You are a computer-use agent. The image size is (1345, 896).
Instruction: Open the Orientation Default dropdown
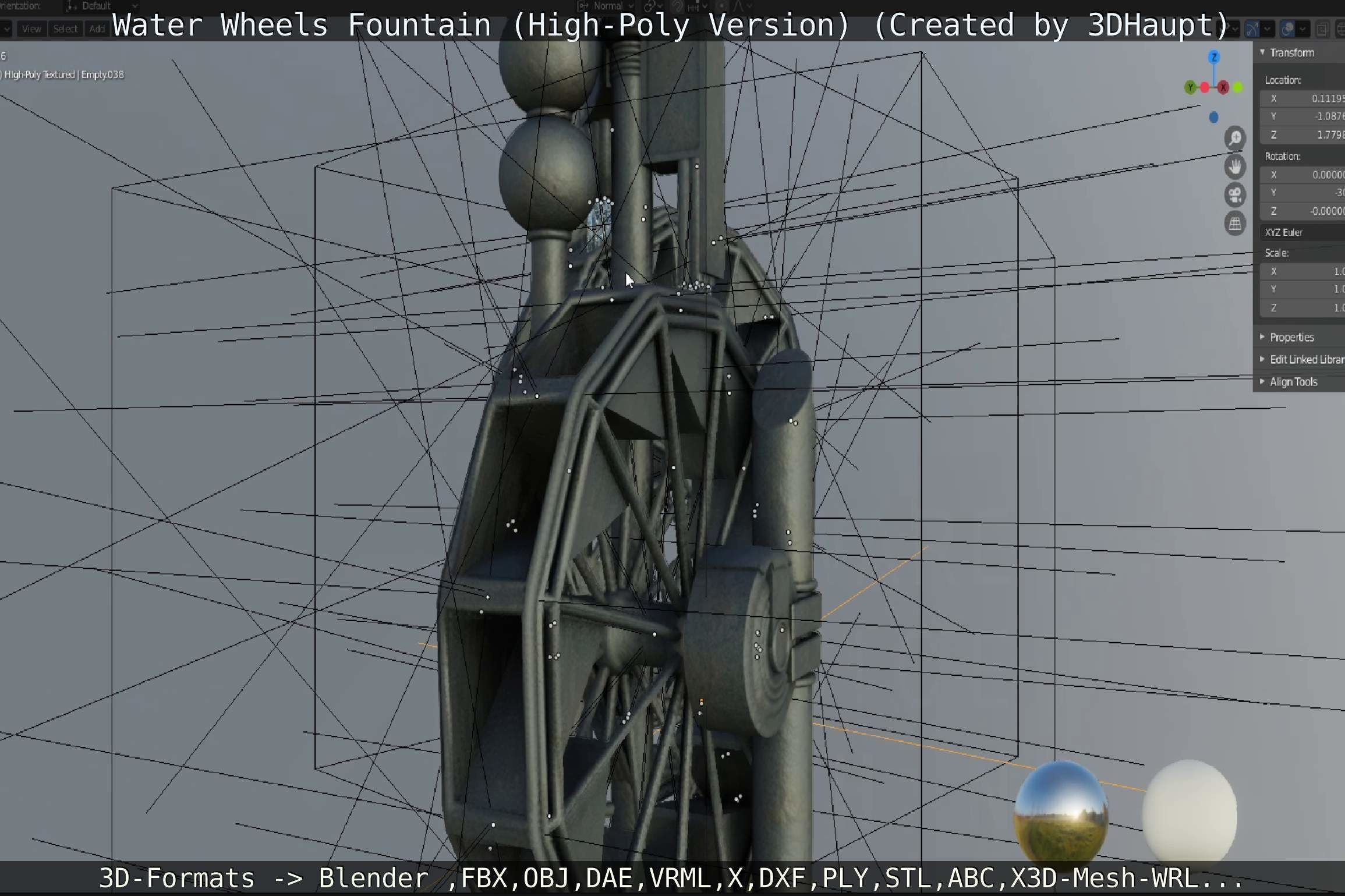[101, 6]
